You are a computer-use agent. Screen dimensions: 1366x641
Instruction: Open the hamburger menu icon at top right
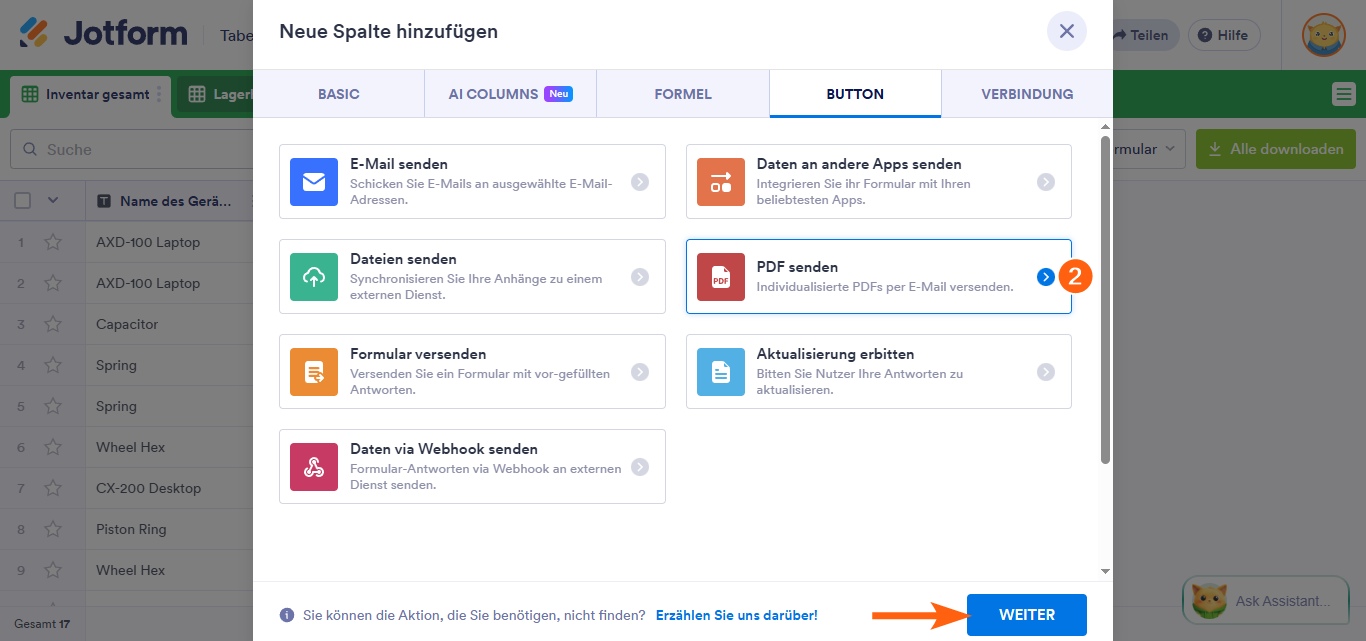point(1344,94)
